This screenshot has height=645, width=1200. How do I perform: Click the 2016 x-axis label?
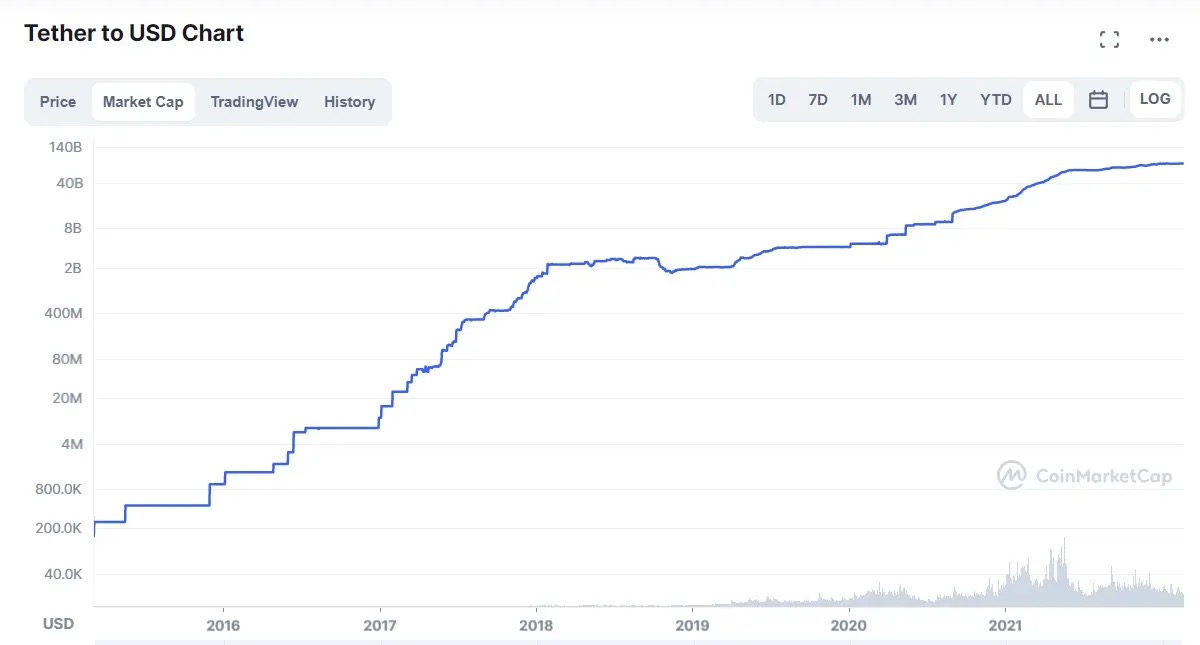[x=222, y=626]
